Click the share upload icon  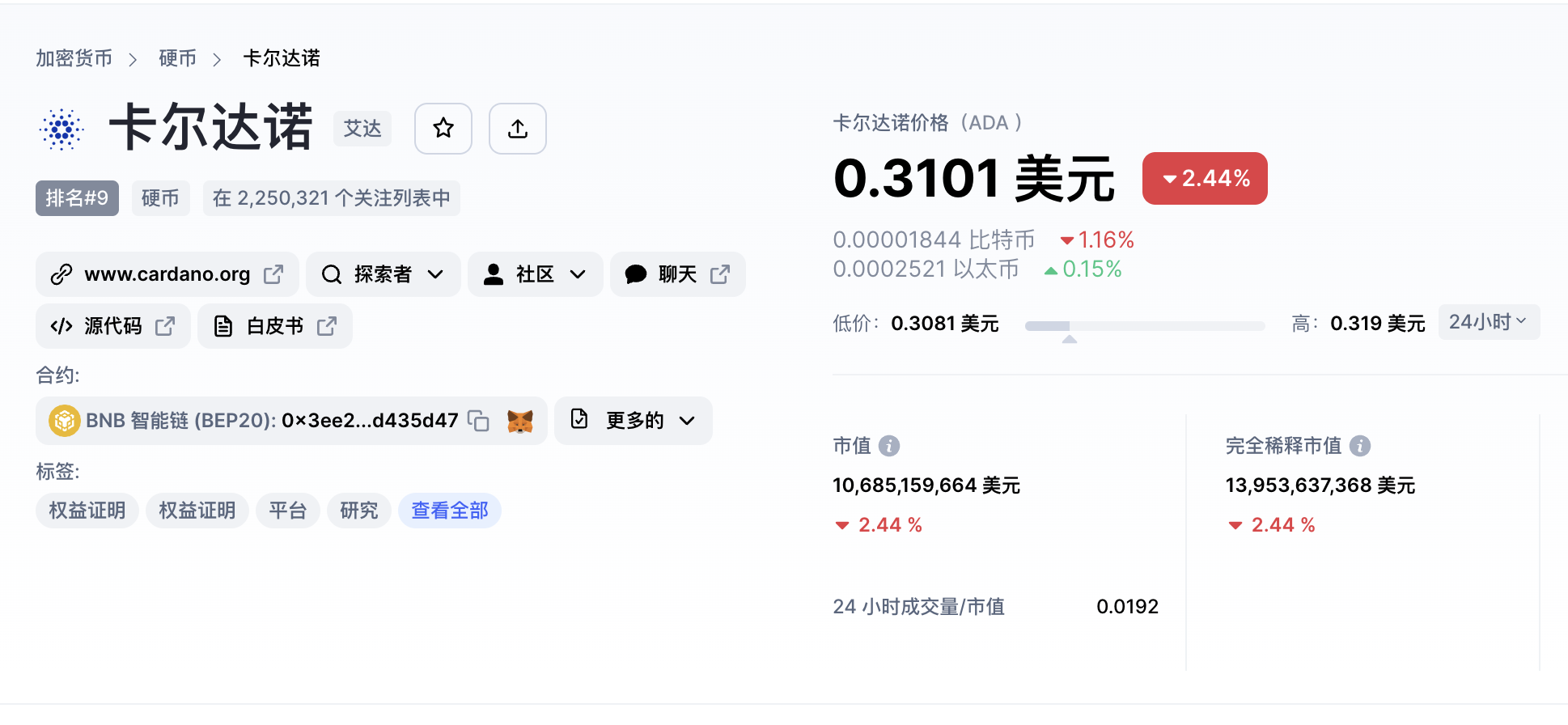[x=518, y=129]
